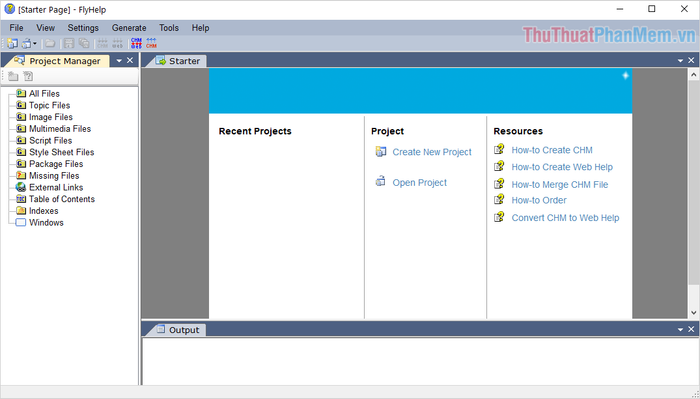This screenshot has width=700, height=399.
Task: Open the Convert CHM to Web Help link
Action: point(565,218)
